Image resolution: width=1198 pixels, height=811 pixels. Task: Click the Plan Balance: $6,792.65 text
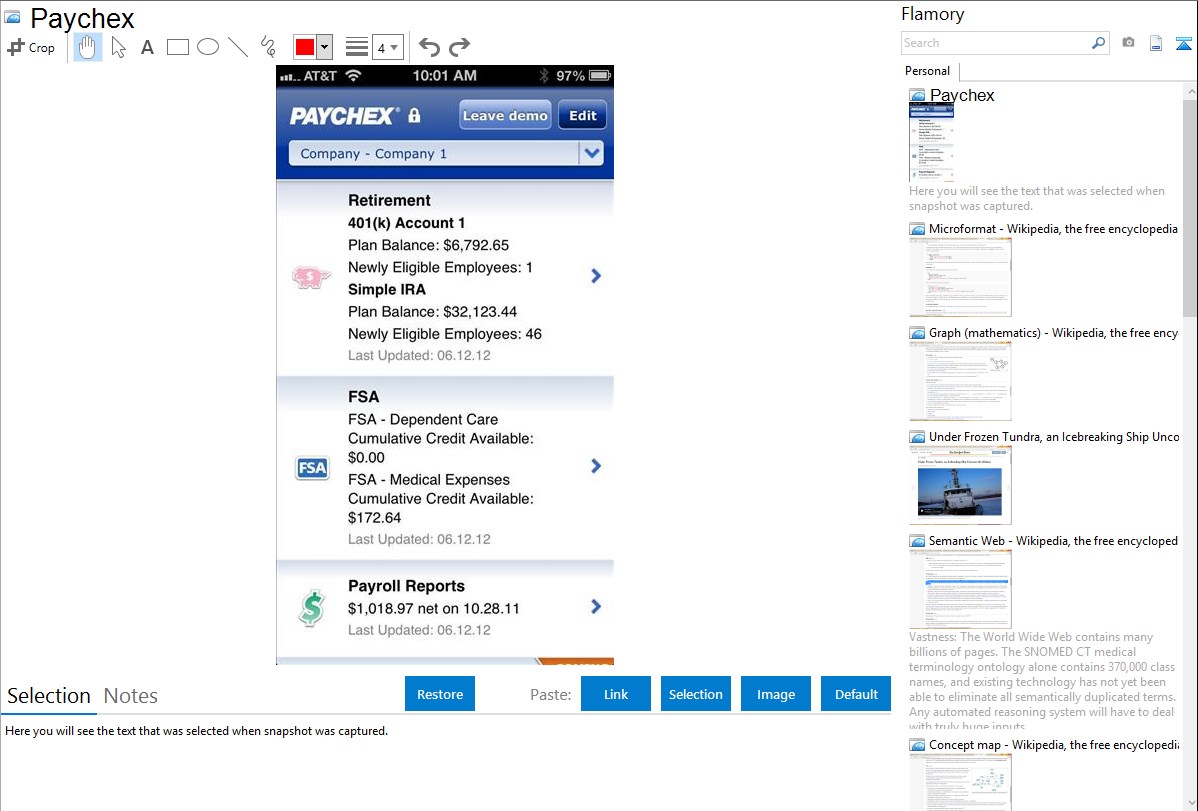[428, 245]
